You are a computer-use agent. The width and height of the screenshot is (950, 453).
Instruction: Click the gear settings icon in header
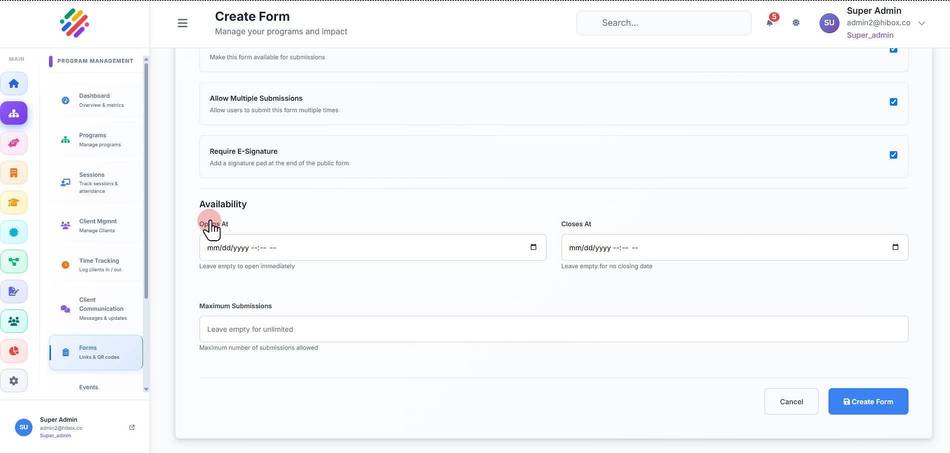click(x=796, y=23)
